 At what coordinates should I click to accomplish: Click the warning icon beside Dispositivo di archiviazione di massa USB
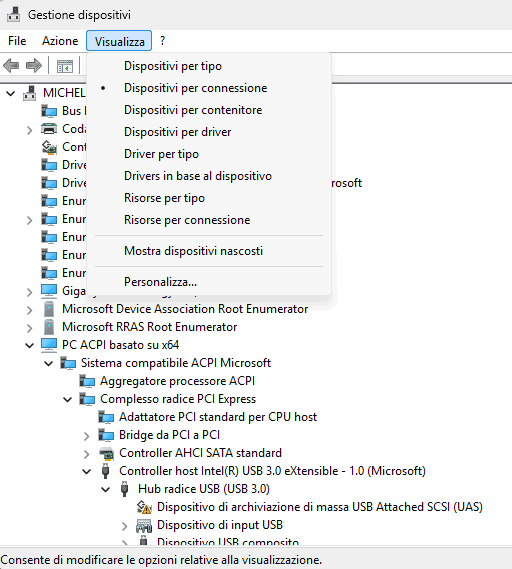(x=144, y=507)
